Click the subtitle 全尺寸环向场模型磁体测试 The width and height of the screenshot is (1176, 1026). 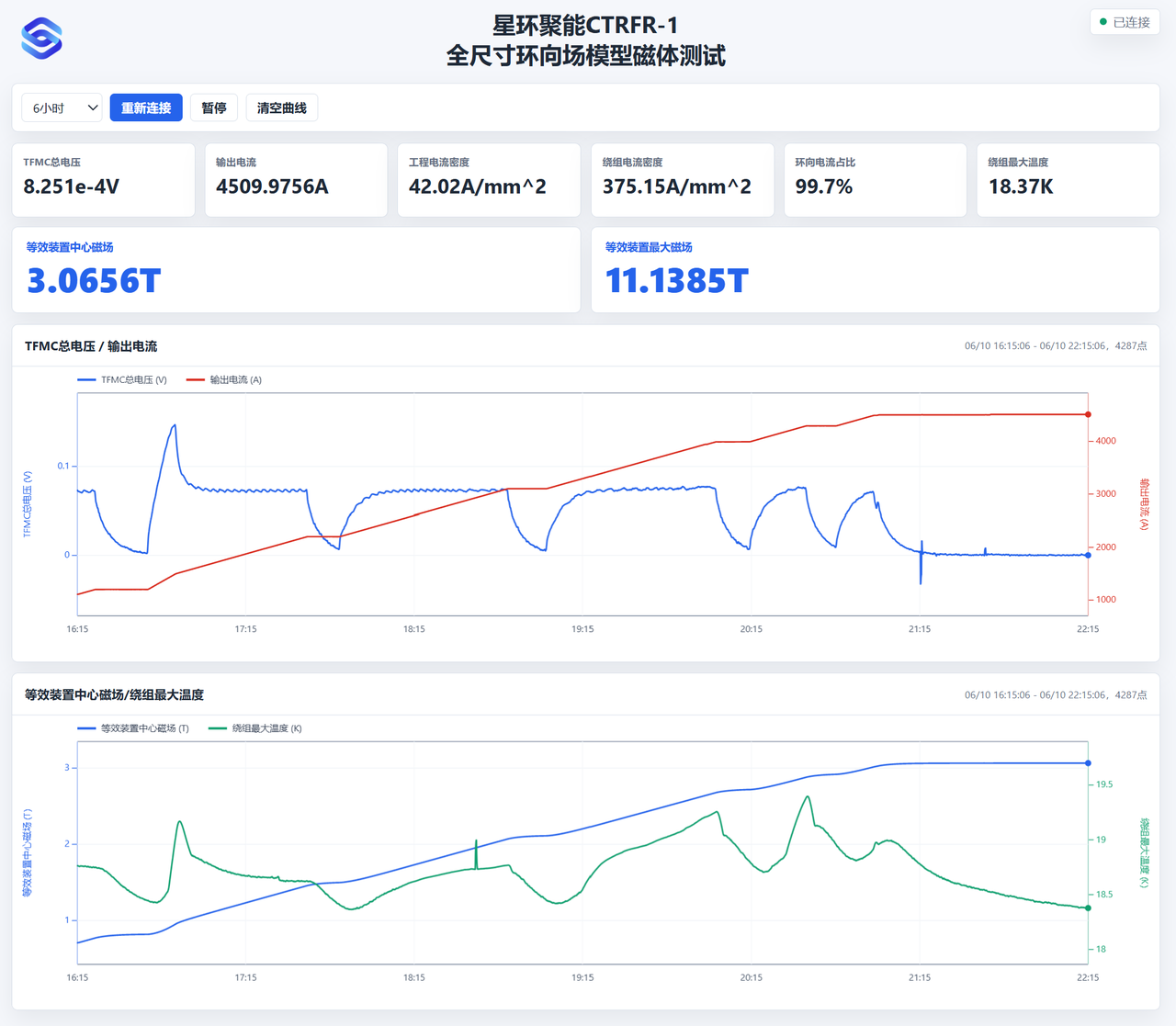pyautogui.click(x=586, y=56)
